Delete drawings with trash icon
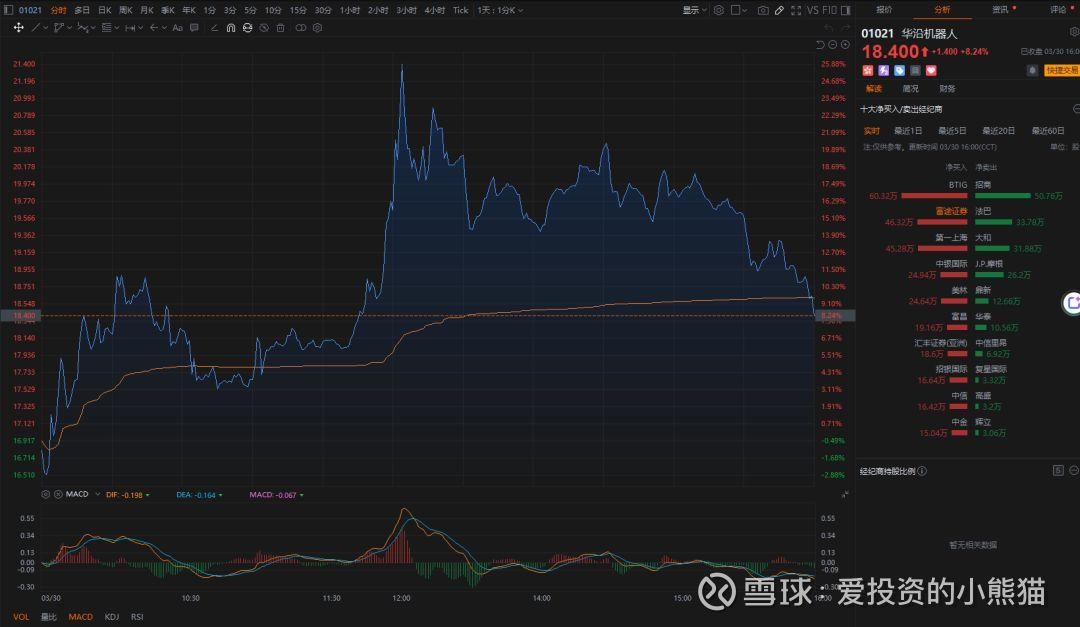This screenshot has width=1080, height=627. 280,28
